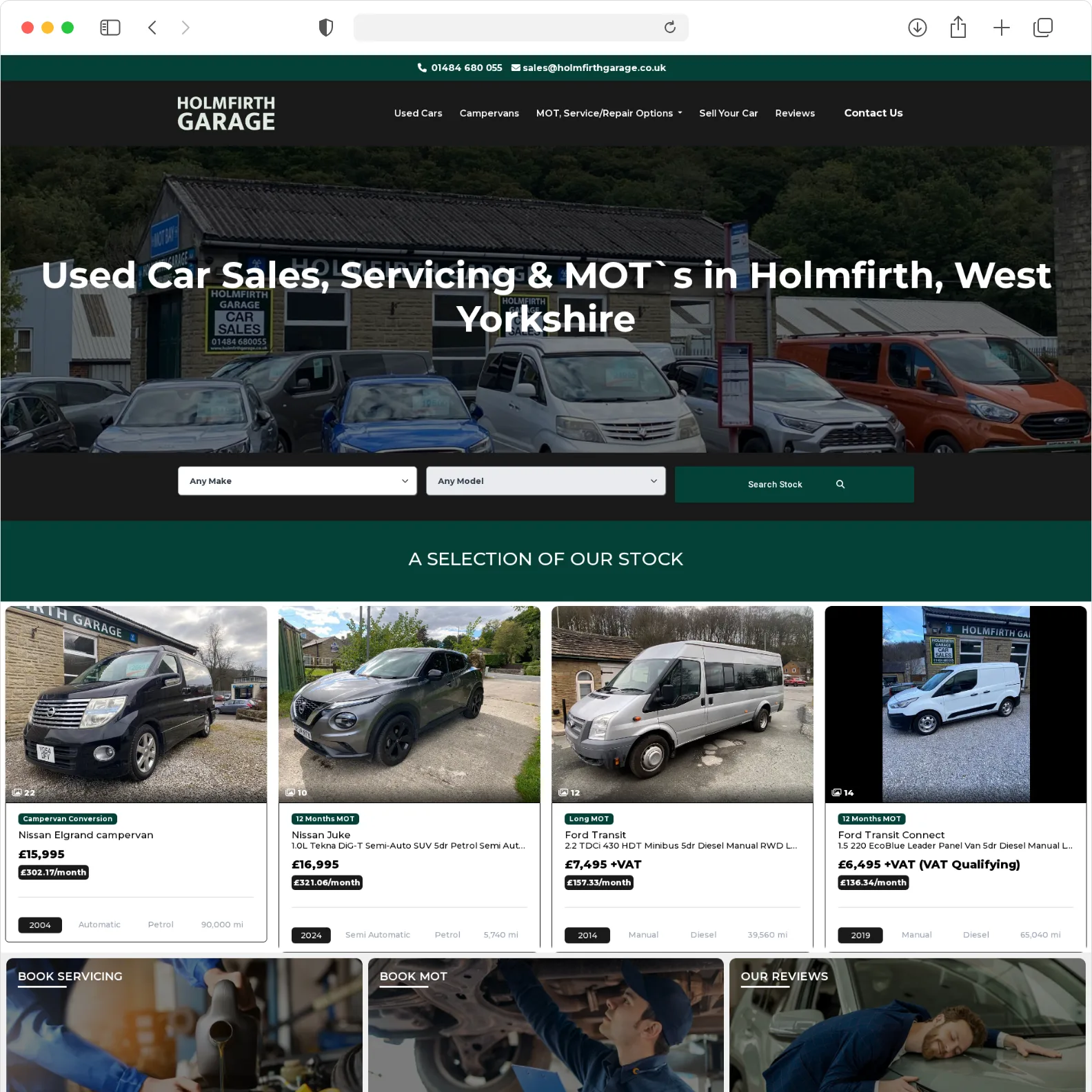Click photo count icon on Nissan Juke

tap(290, 793)
